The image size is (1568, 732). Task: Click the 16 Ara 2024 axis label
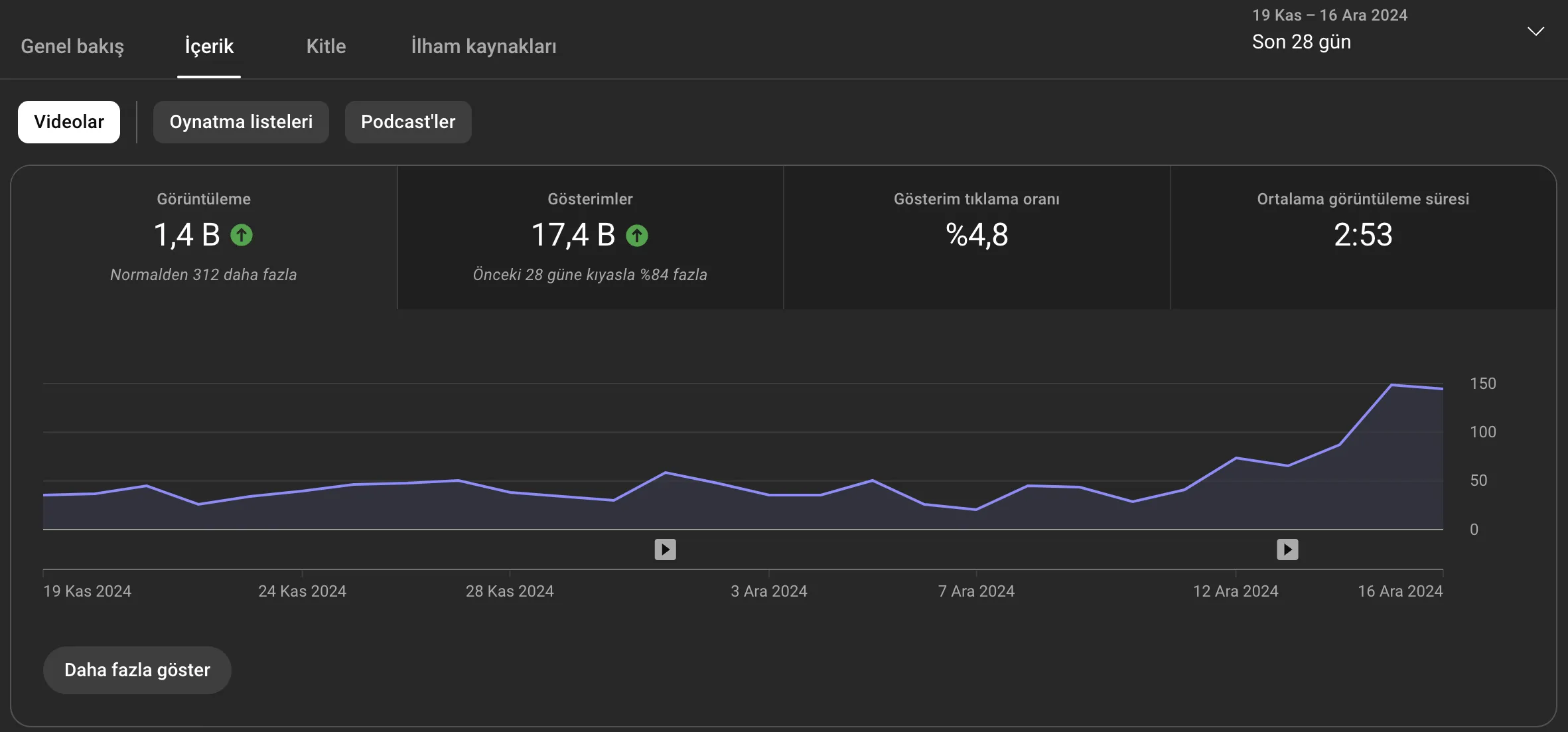1400,591
